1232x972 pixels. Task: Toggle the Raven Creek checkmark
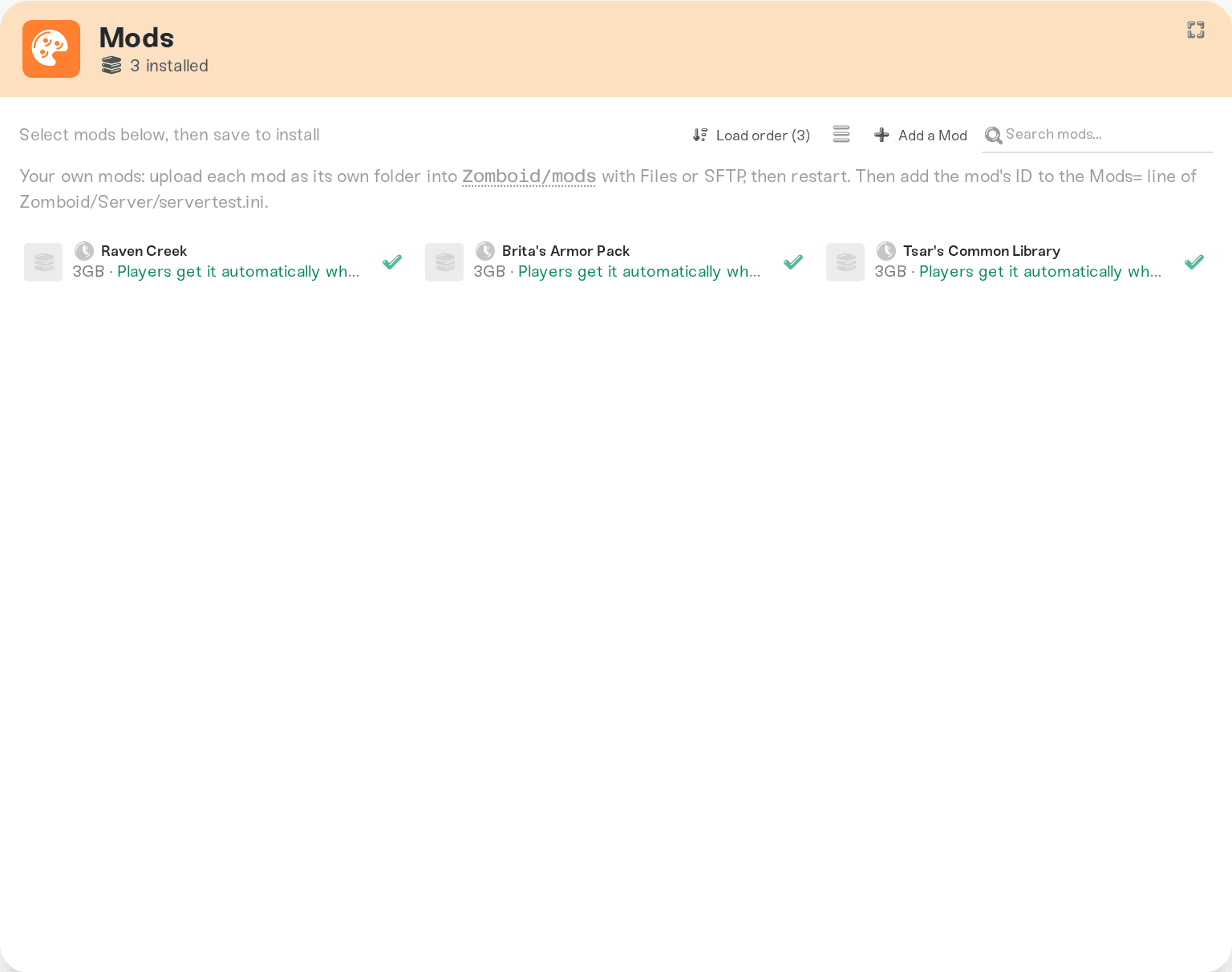392,262
